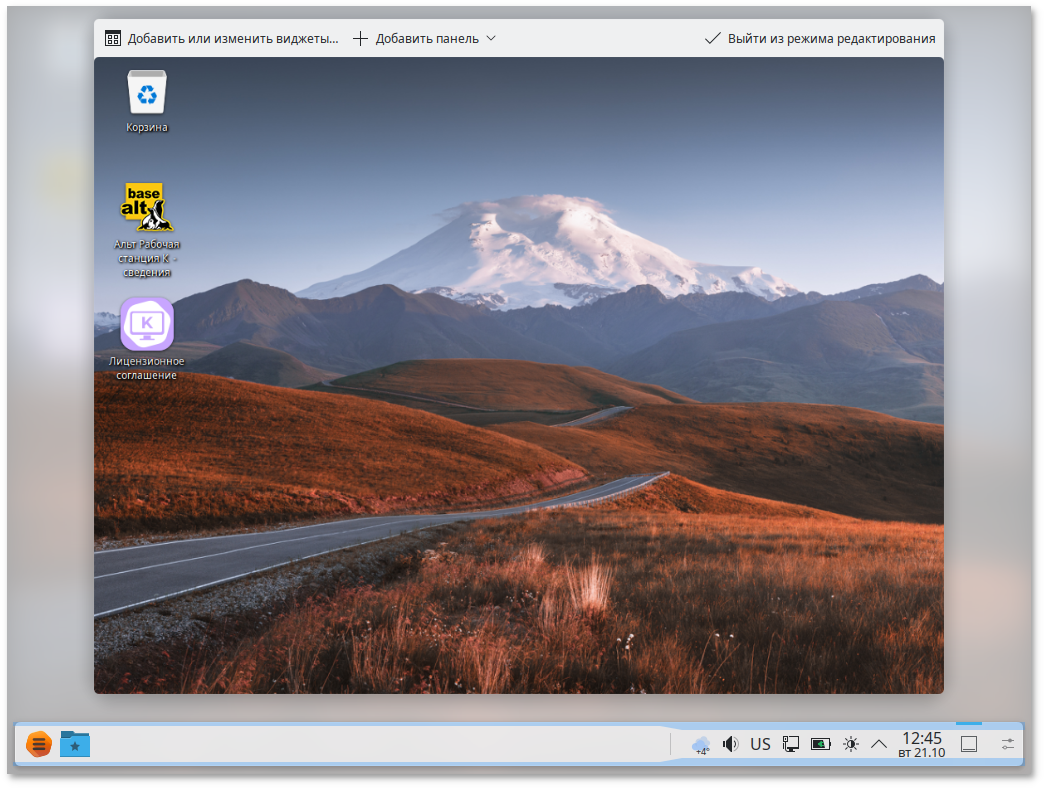Open the orange application launcher menu
1044x788 pixels.
coord(38,744)
